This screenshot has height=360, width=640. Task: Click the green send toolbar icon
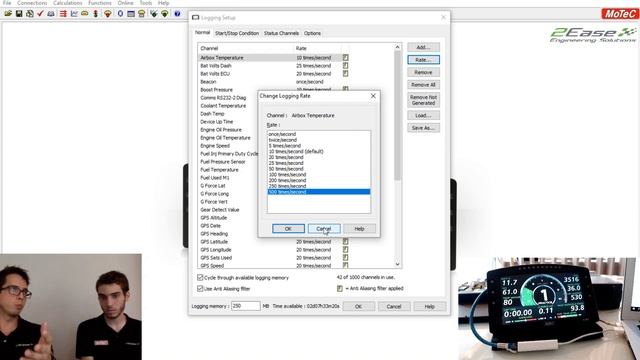pyautogui.click(x=164, y=13)
